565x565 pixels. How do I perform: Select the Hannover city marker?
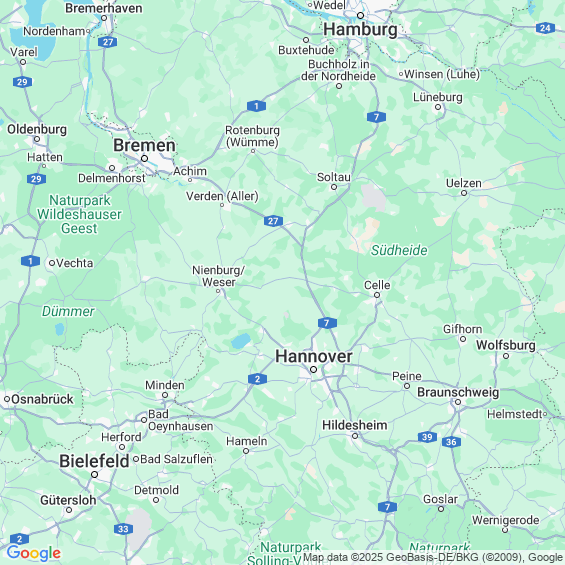tap(313, 369)
